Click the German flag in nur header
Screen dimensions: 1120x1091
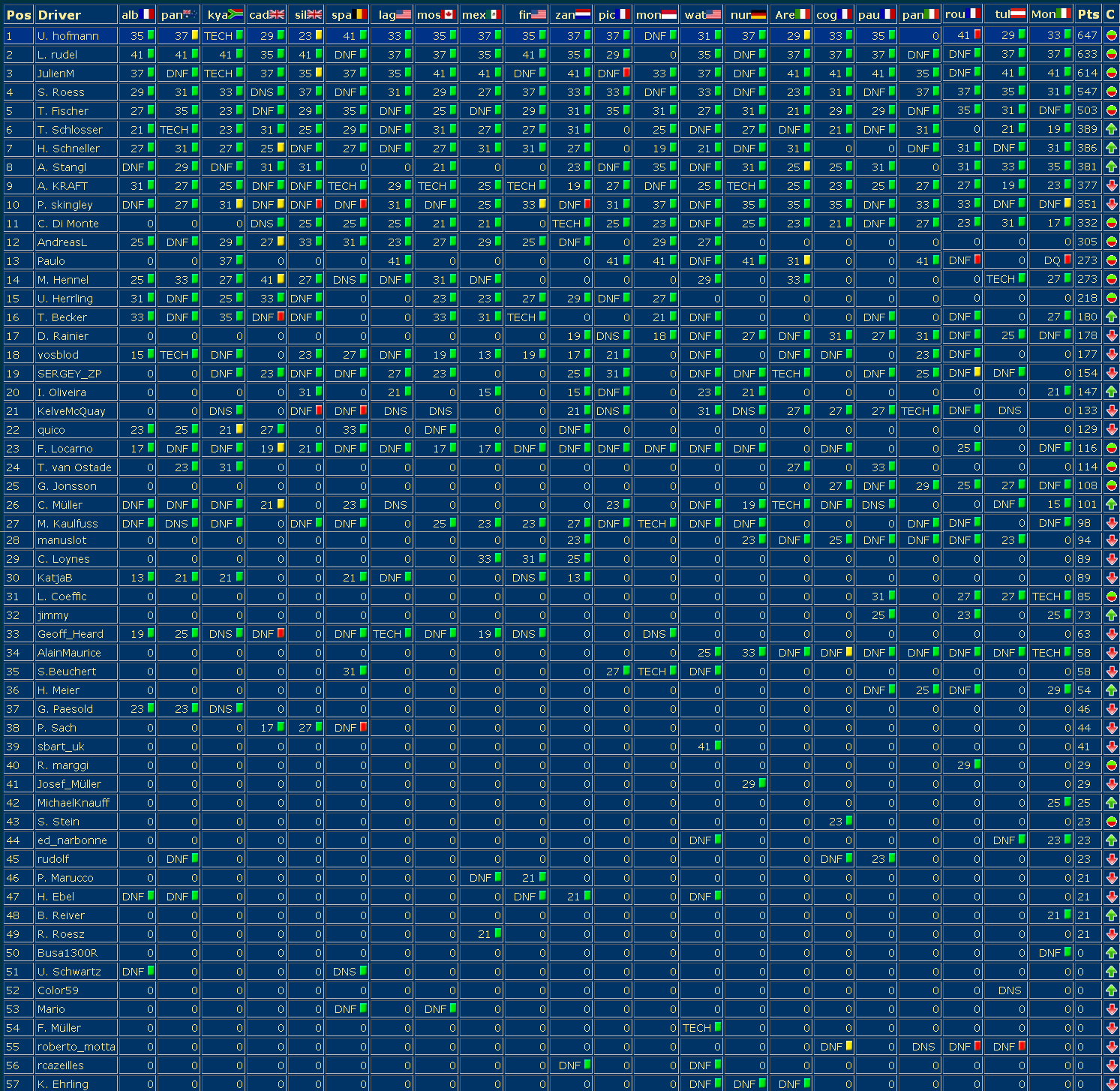click(758, 14)
